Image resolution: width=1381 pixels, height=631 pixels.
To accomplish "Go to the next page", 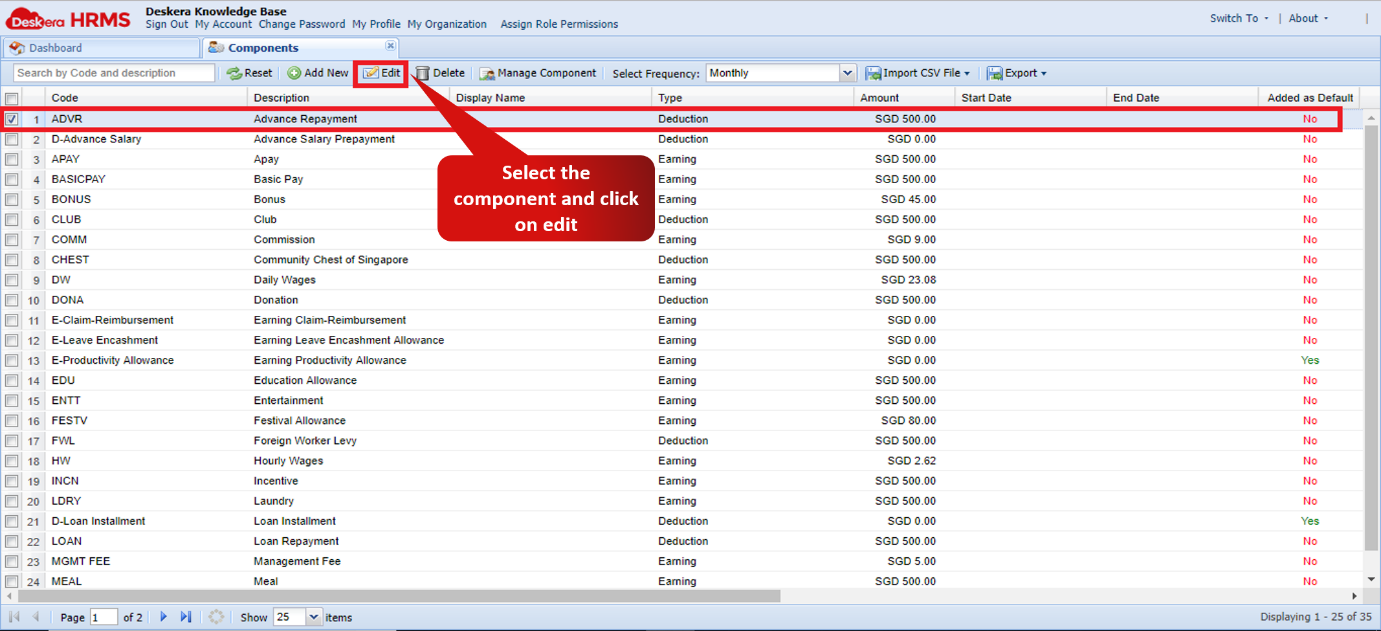I will tap(164, 617).
